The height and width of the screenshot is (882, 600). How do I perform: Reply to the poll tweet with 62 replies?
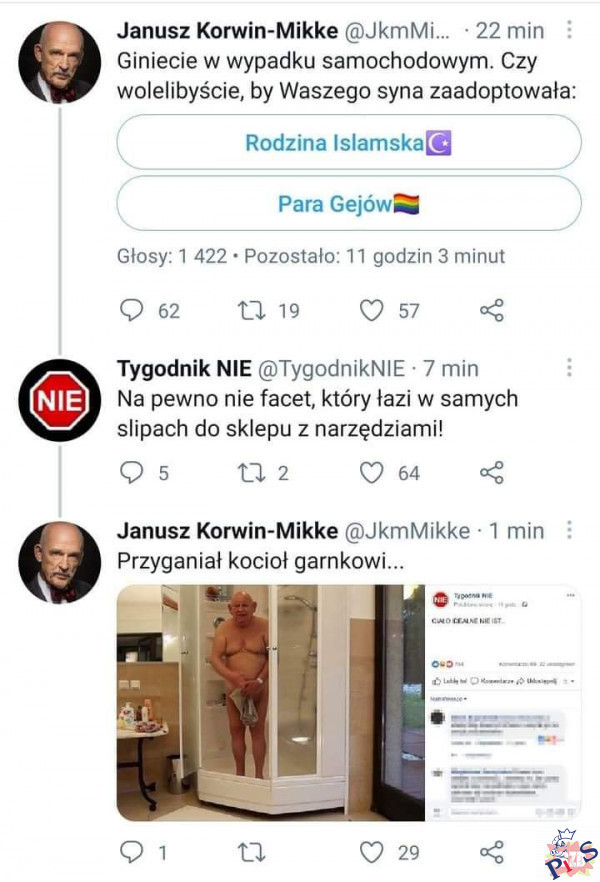tap(132, 311)
